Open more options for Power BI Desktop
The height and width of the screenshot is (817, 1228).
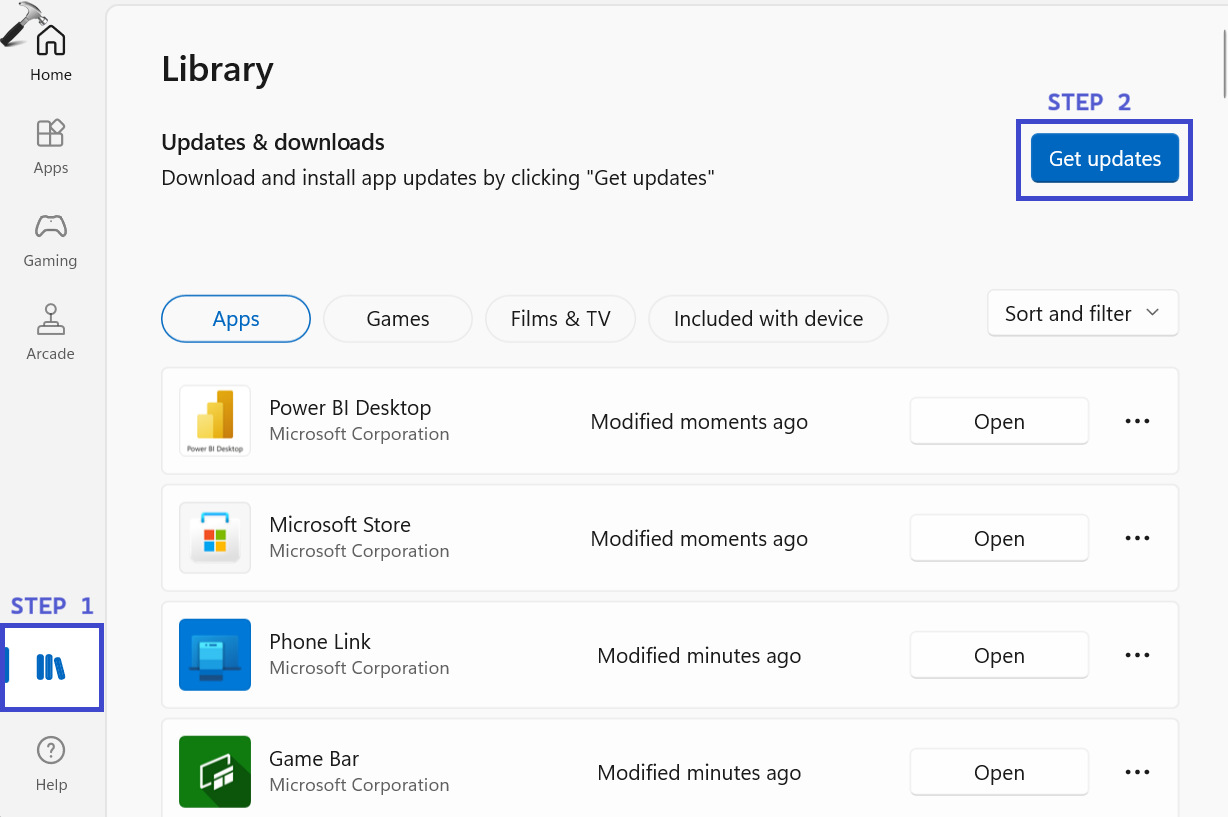[1137, 421]
